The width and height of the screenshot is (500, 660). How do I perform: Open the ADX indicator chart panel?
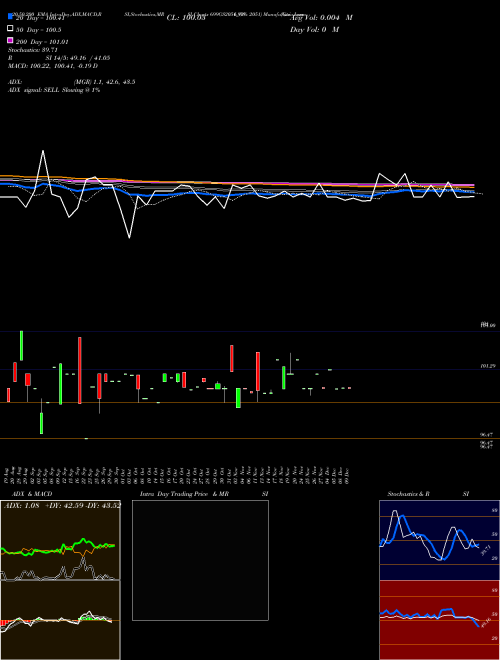[x=60, y=540]
